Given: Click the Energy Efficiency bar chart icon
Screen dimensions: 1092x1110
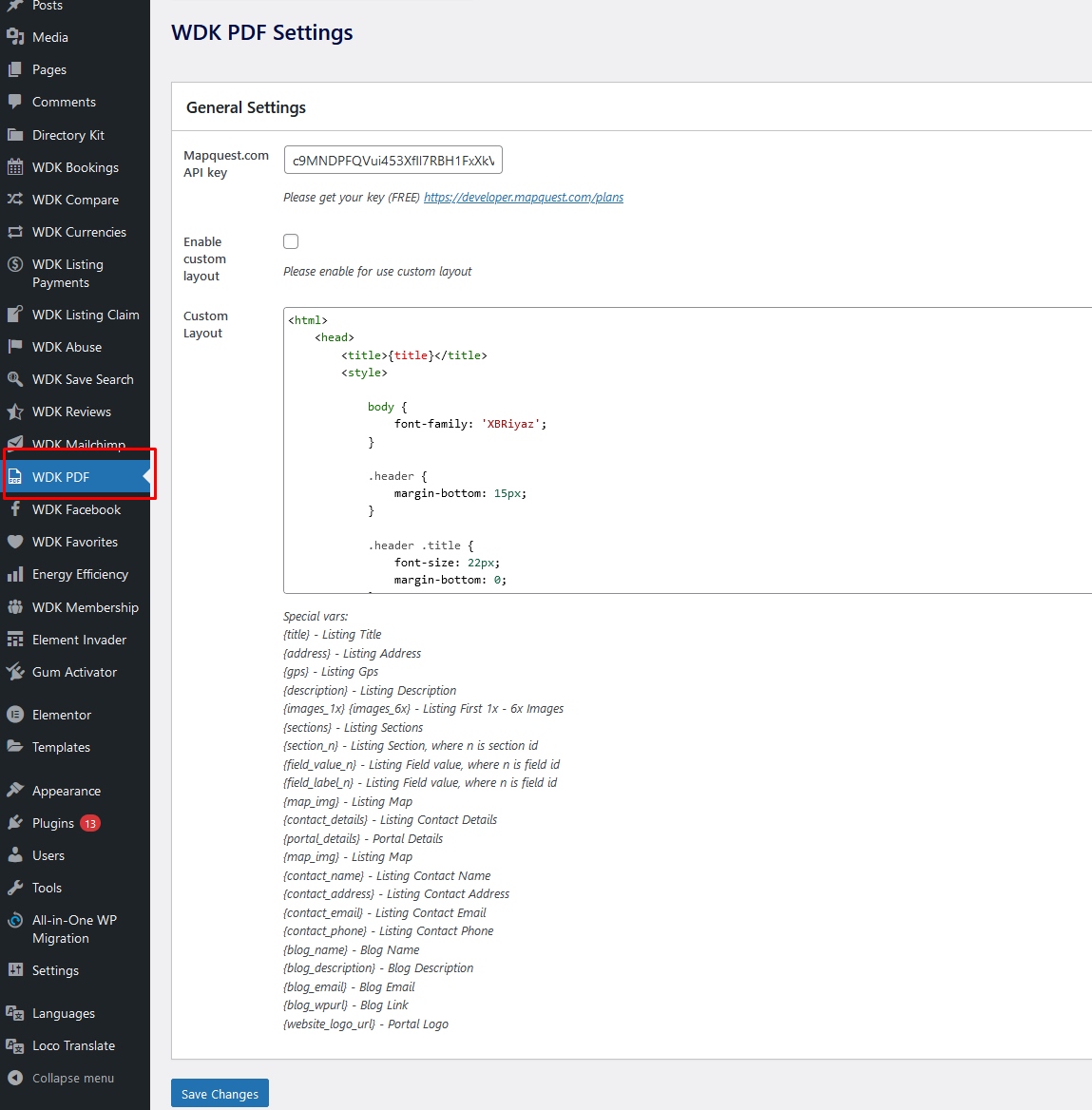Looking at the screenshot, I should point(15,575).
